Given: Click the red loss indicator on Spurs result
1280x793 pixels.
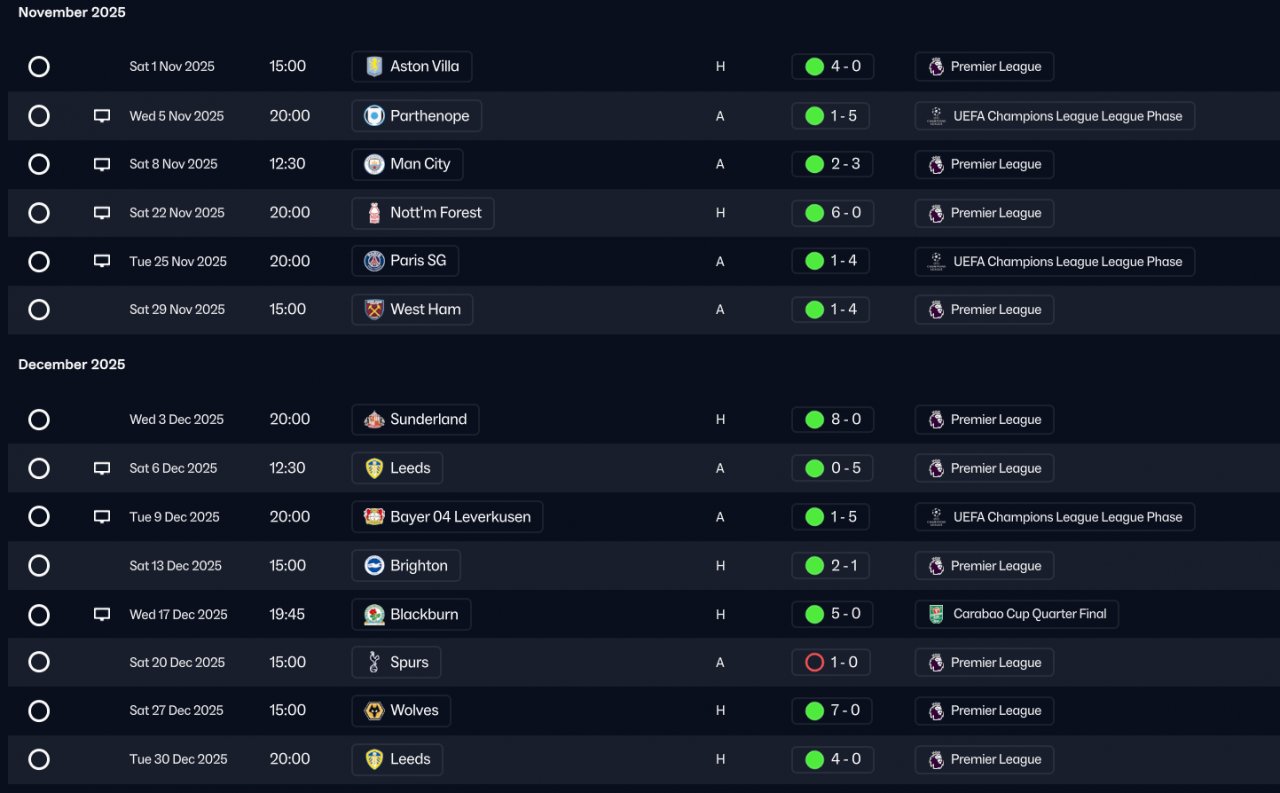Looking at the screenshot, I should [x=814, y=662].
